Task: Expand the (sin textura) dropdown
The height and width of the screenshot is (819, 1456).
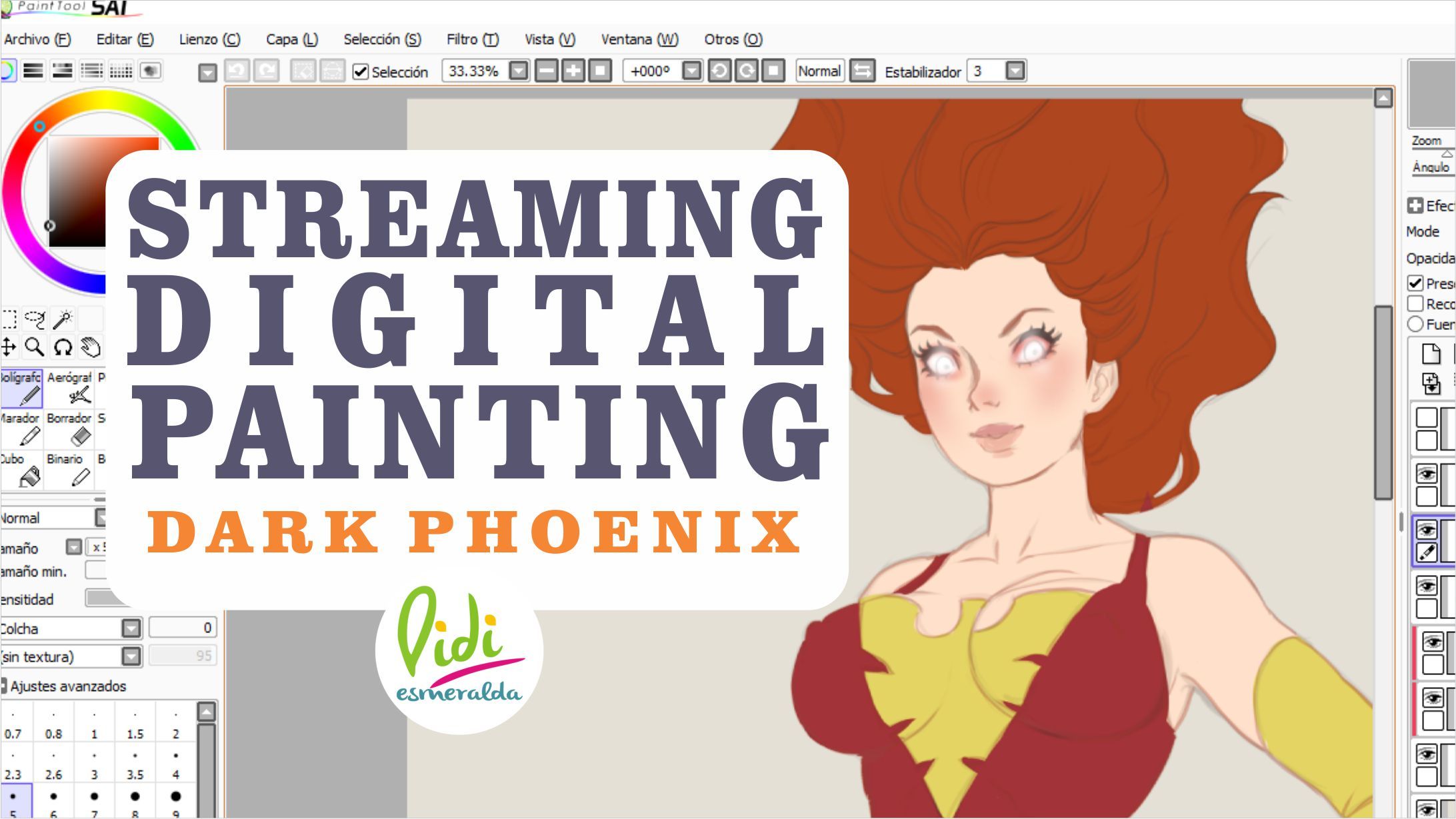Action: (131, 656)
